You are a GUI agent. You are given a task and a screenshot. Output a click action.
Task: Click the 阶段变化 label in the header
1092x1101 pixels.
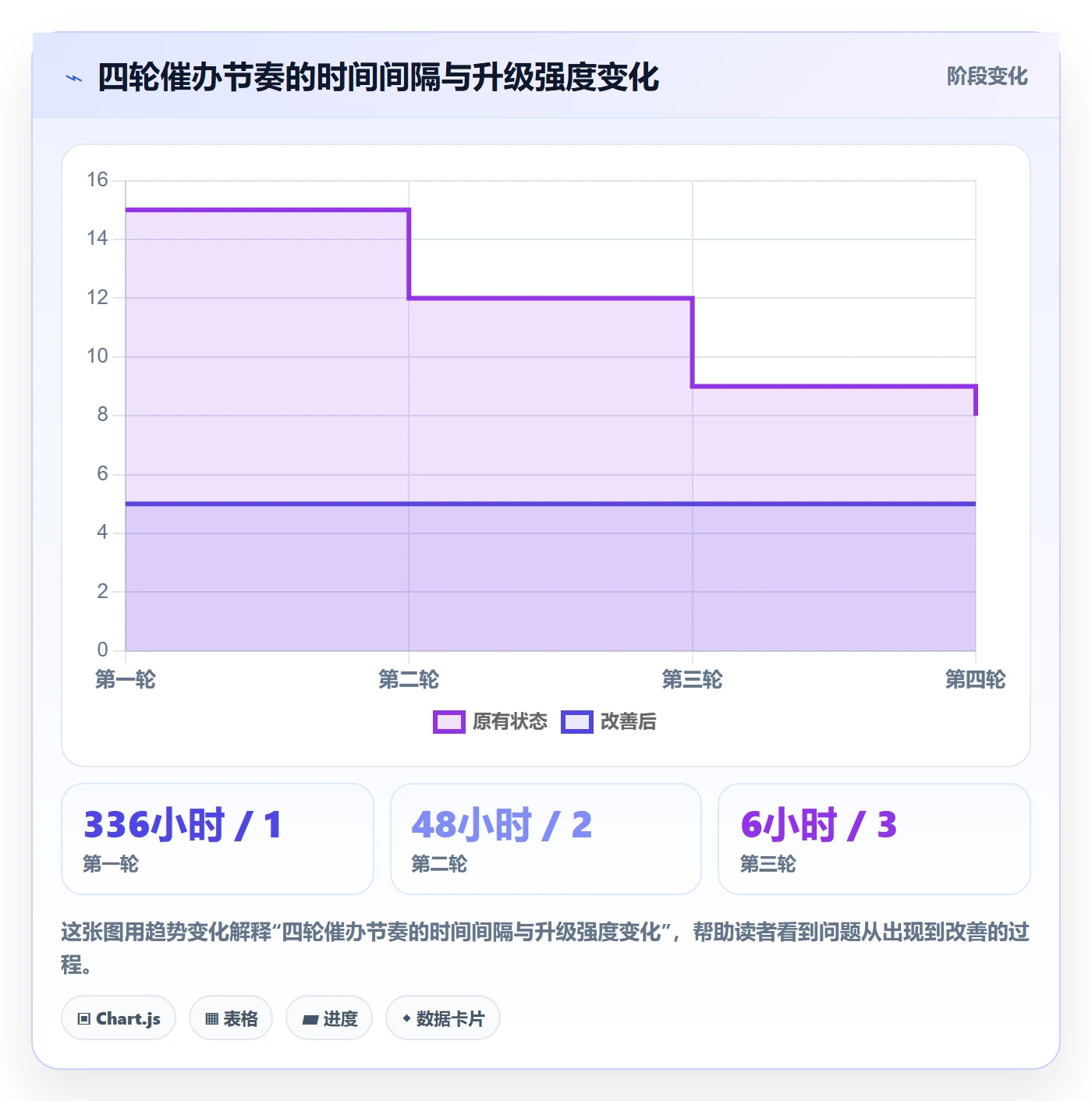[x=987, y=76]
